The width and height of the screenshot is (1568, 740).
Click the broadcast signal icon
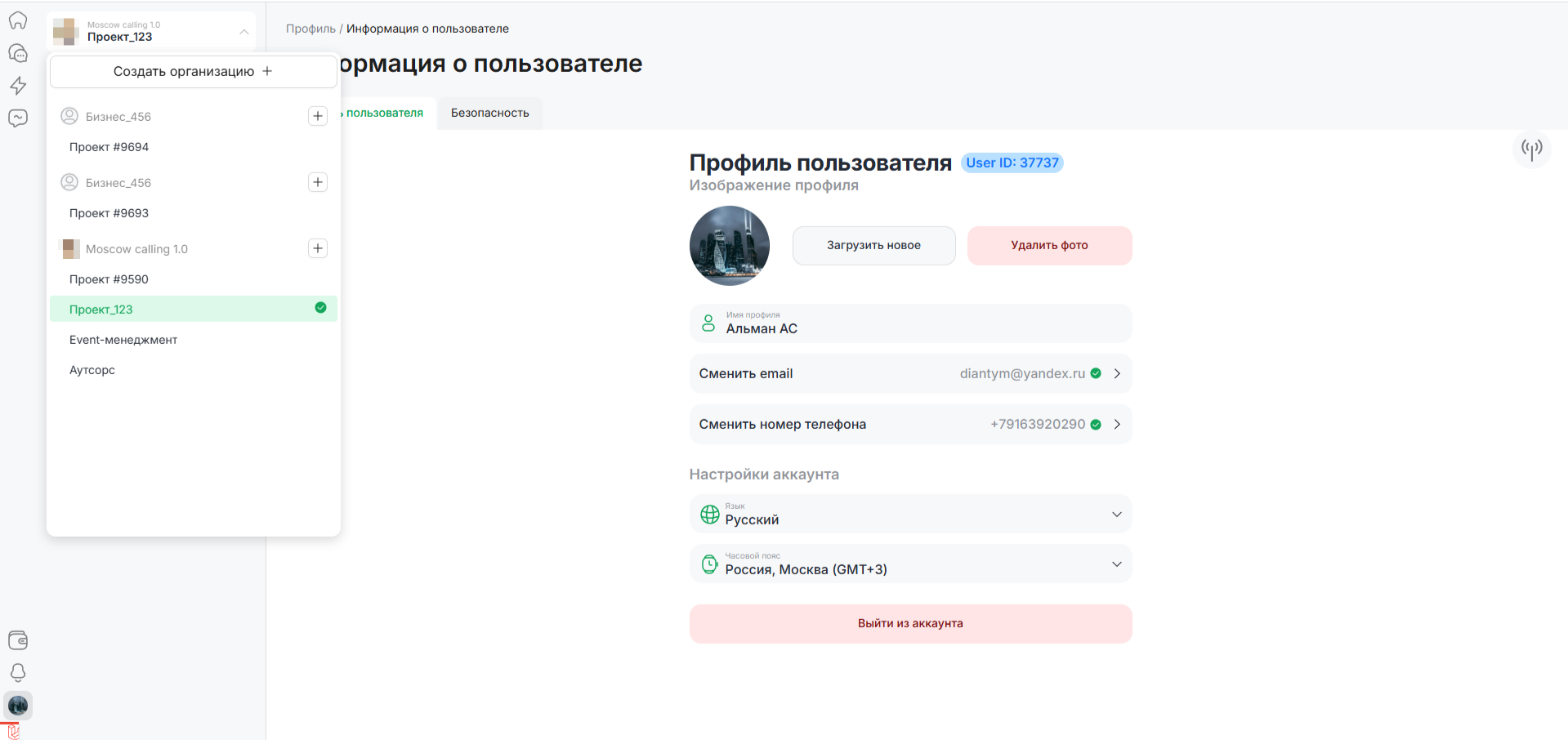(x=1531, y=149)
